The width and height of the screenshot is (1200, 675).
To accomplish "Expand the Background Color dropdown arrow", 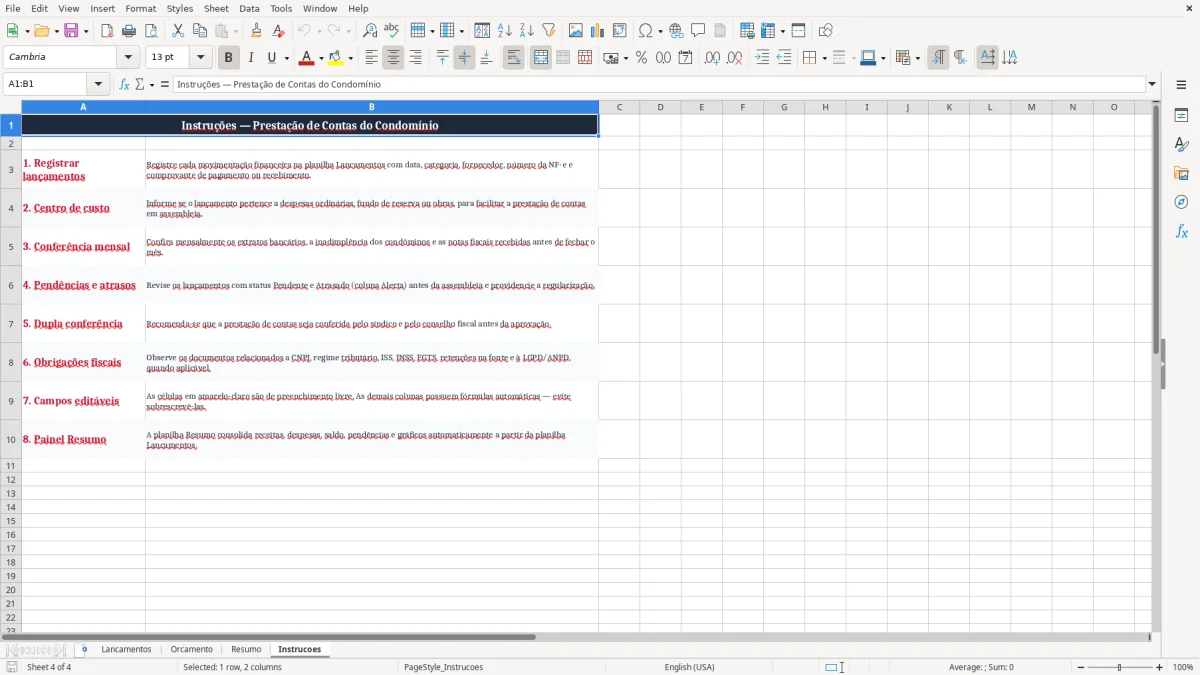I will [351, 58].
